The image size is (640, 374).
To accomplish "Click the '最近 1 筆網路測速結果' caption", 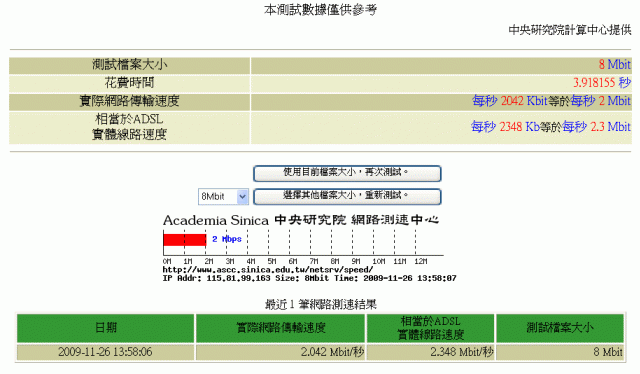I will [x=320, y=304].
